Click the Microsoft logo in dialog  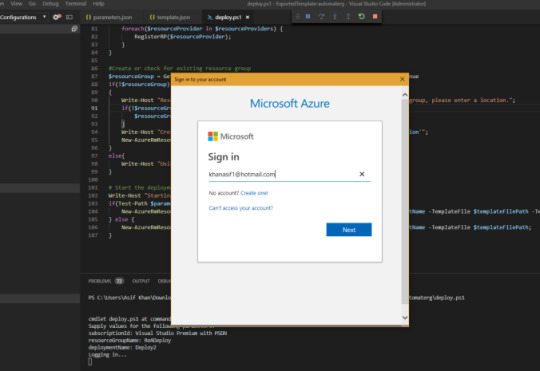(230, 136)
